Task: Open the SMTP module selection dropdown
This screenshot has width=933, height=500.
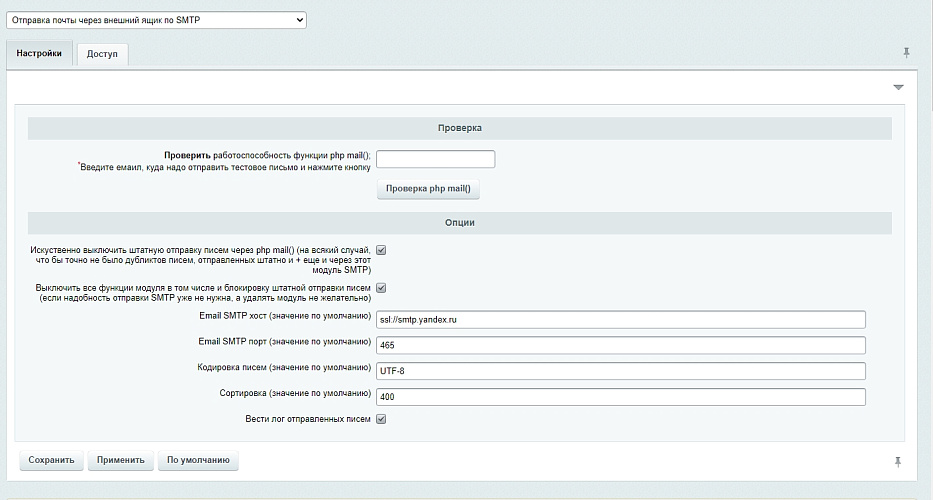Action: click(x=156, y=20)
